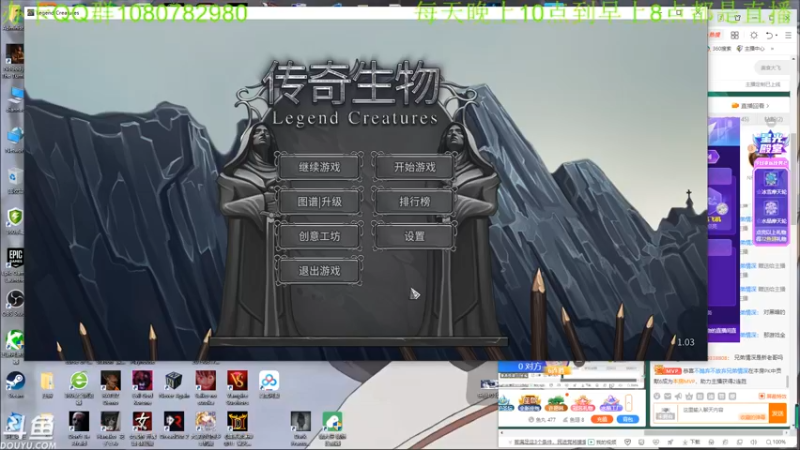The height and width of the screenshot is (450, 800).
Task: Click the blue 背包 backpack button
Action: click(628, 419)
